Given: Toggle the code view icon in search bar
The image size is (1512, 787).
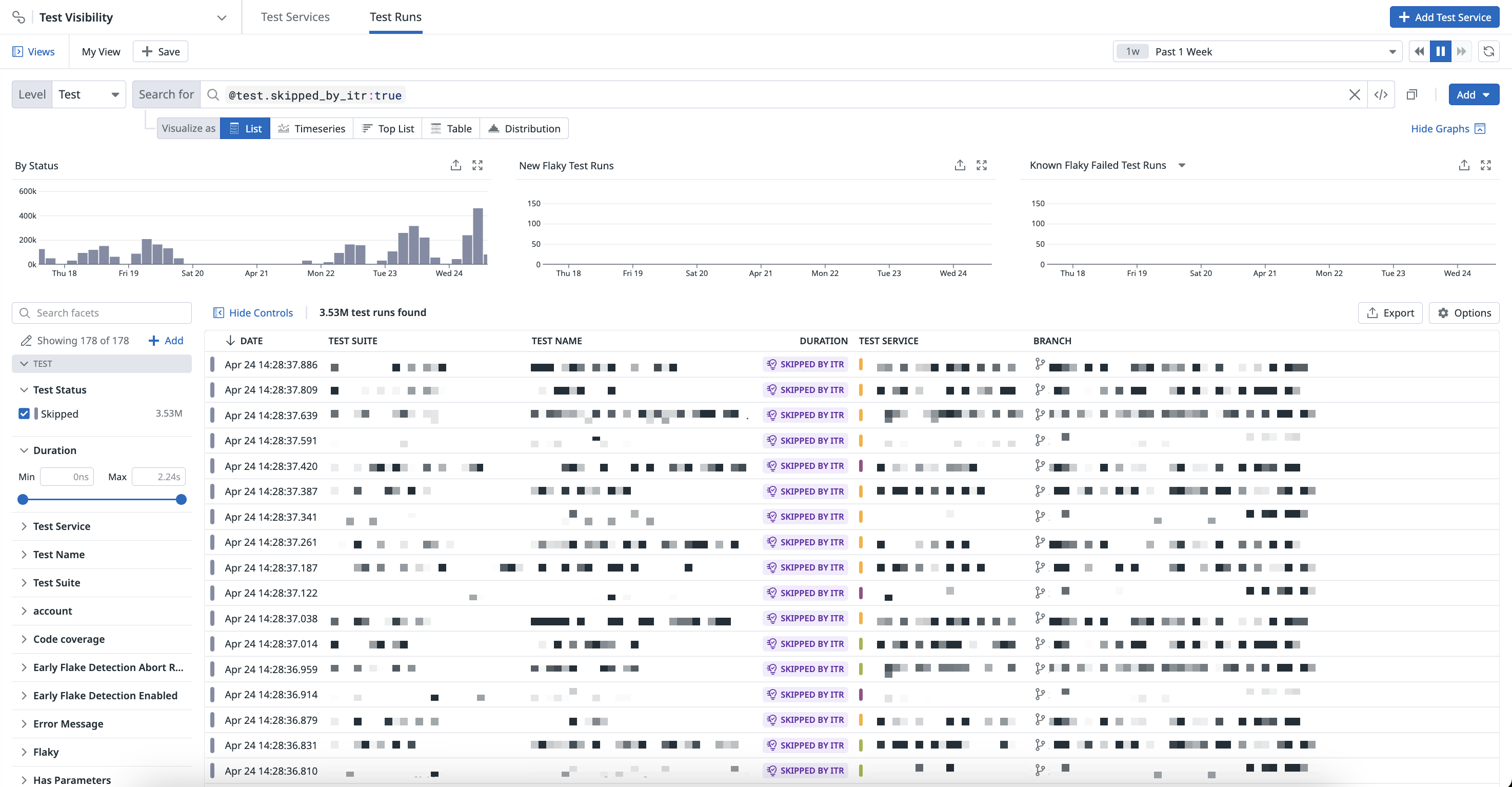Looking at the screenshot, I should pyautogui.click(x=1381, y=94).
